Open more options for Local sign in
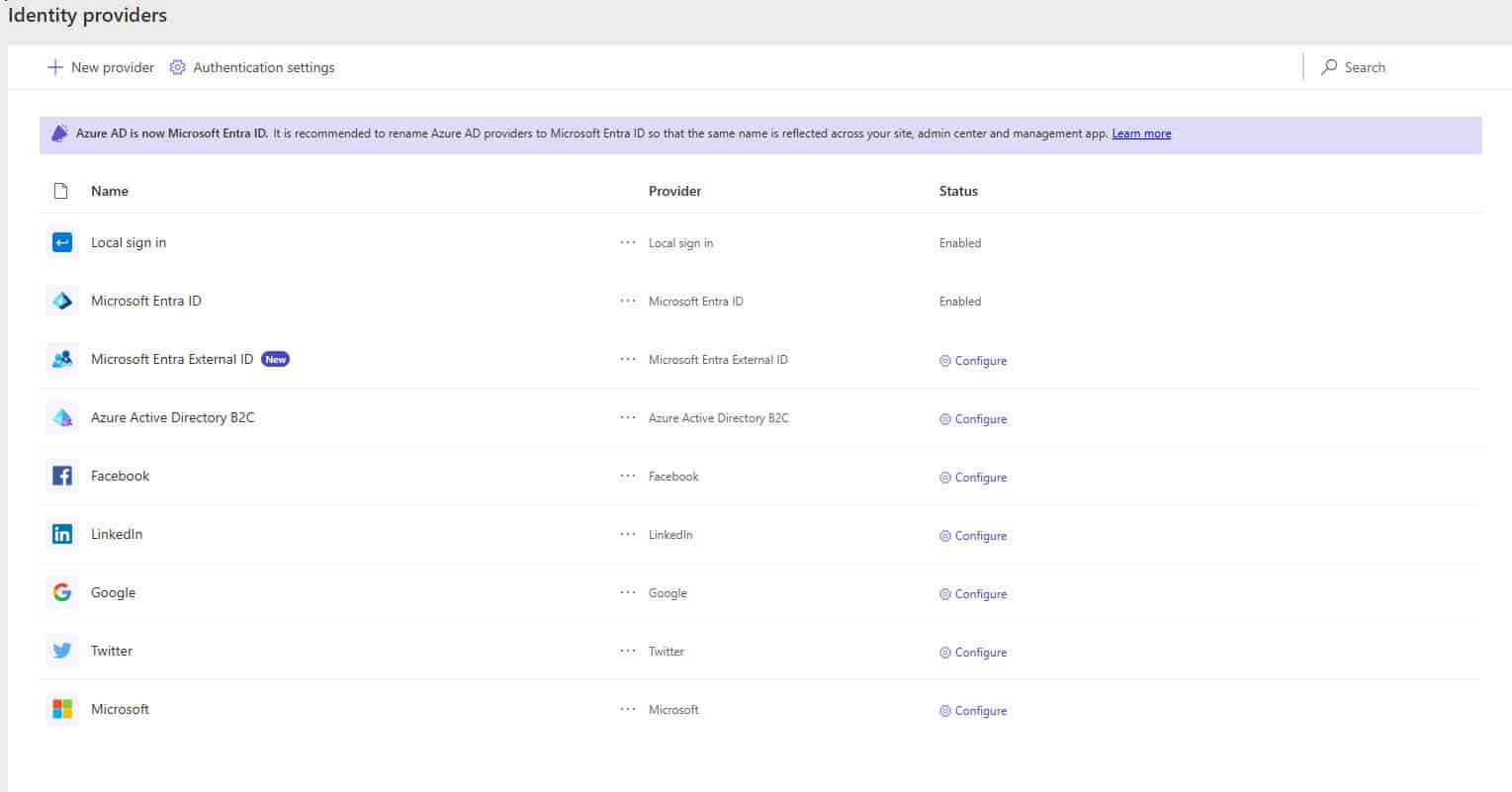 pos(628,242)
